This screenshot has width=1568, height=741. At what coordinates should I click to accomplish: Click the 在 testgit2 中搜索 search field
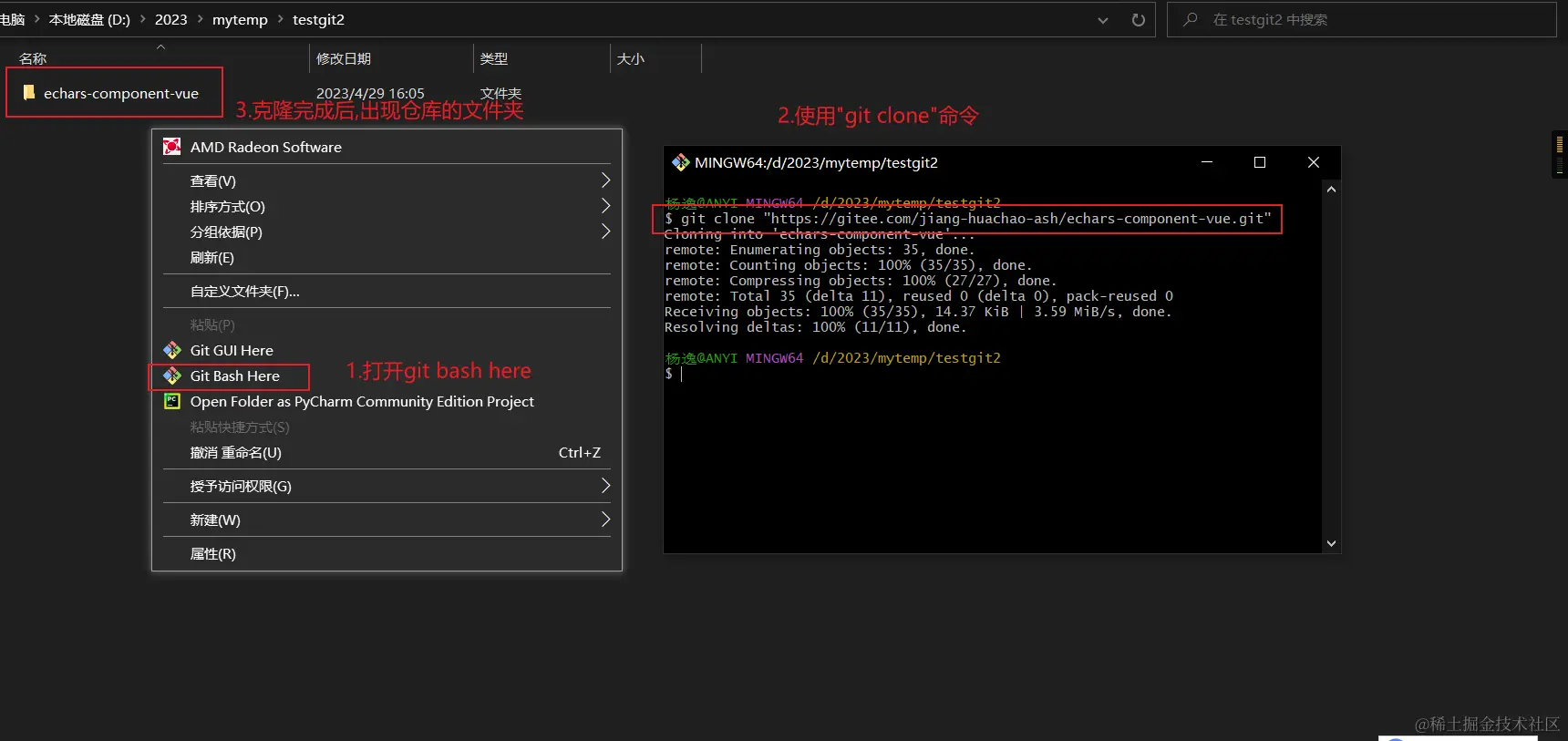click(x=1361, y=19)
